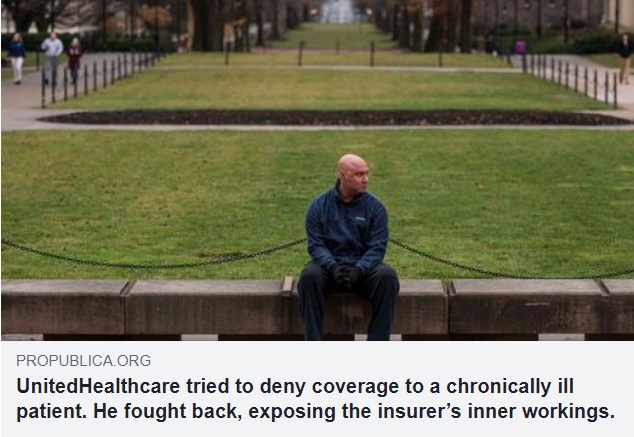The image size is (634, 437).
Task: Open the UnitedHealthcare headline link
Action: (315, 399)
